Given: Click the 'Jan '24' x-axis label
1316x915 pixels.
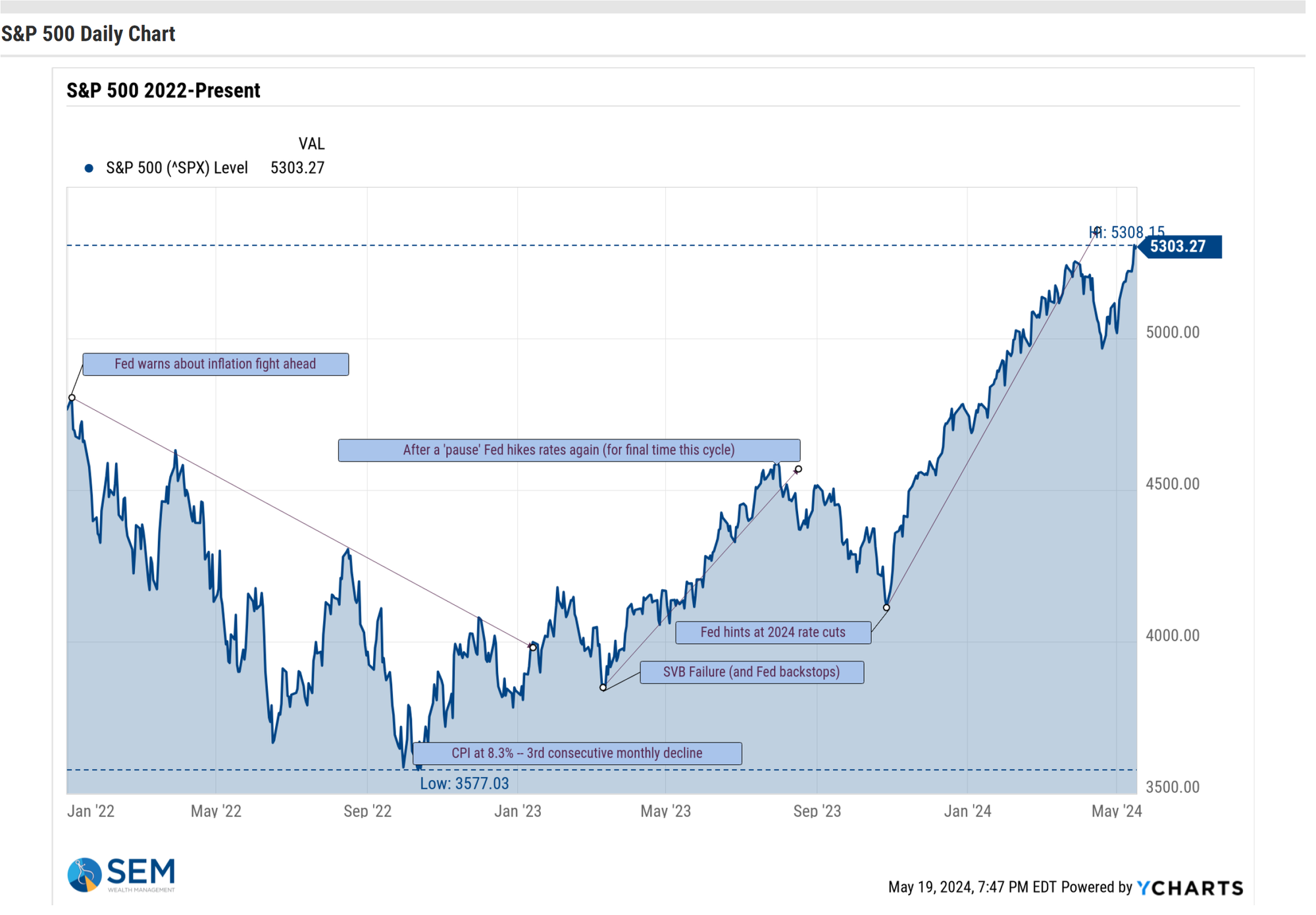Looking at the screenshot, I should pyautogui.click(x=967, y=811).
